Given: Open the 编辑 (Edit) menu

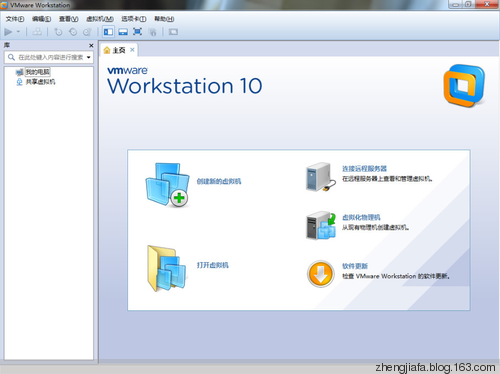Looking at the screenshot, I should click(x=41, y=19).
